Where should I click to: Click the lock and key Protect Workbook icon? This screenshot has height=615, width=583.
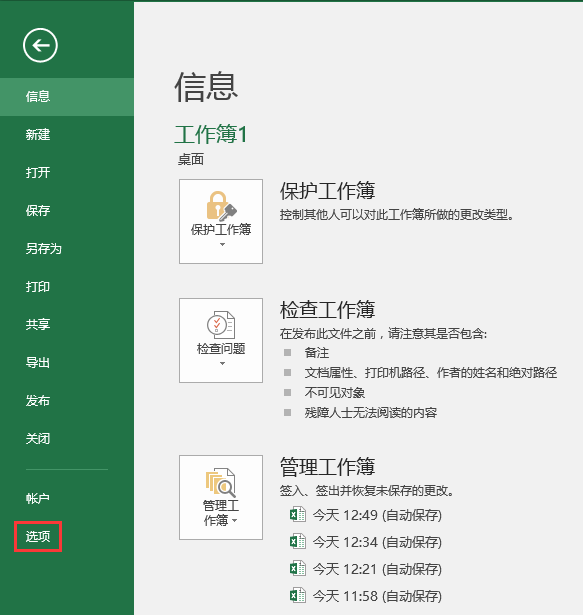221,206
